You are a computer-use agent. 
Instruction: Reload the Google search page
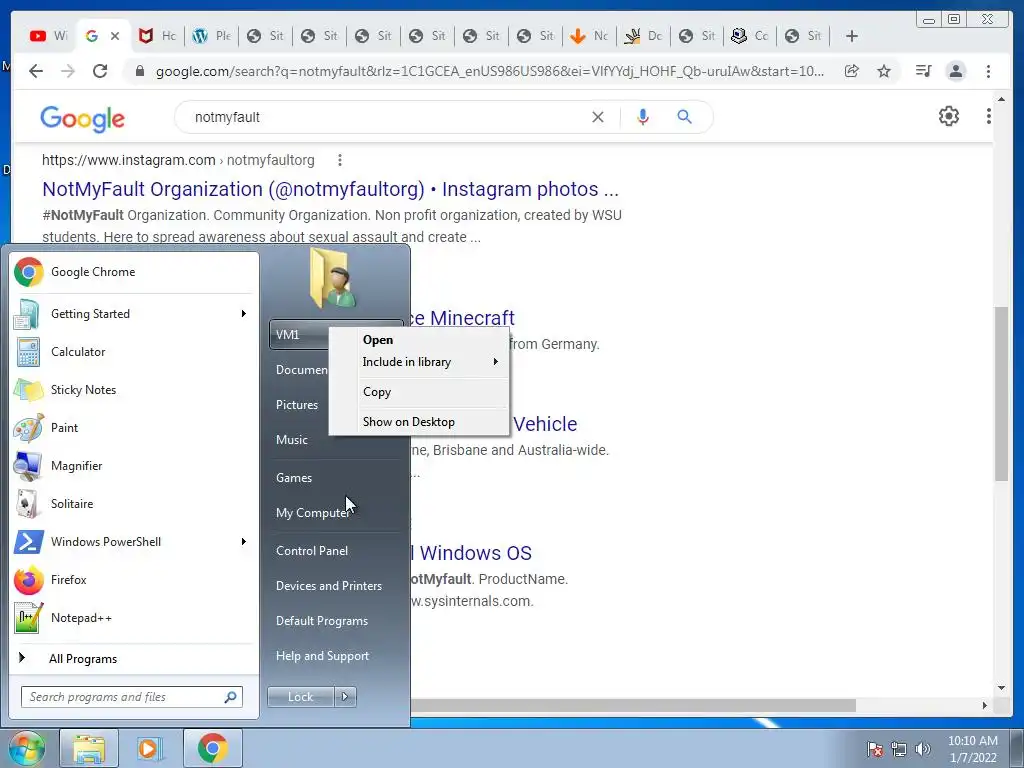[100, 71]
